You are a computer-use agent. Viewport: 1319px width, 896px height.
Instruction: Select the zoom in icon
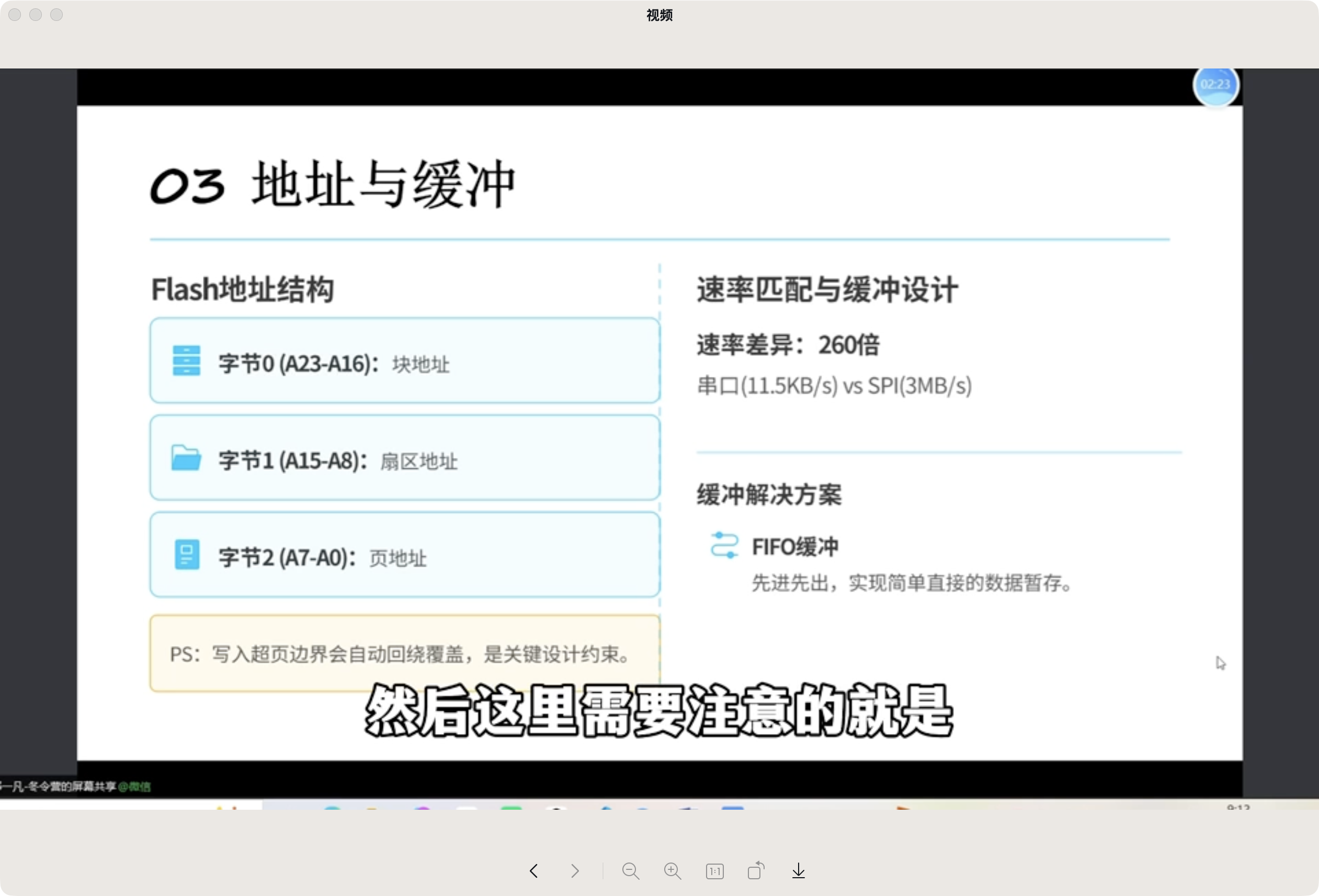click(673, 871)
